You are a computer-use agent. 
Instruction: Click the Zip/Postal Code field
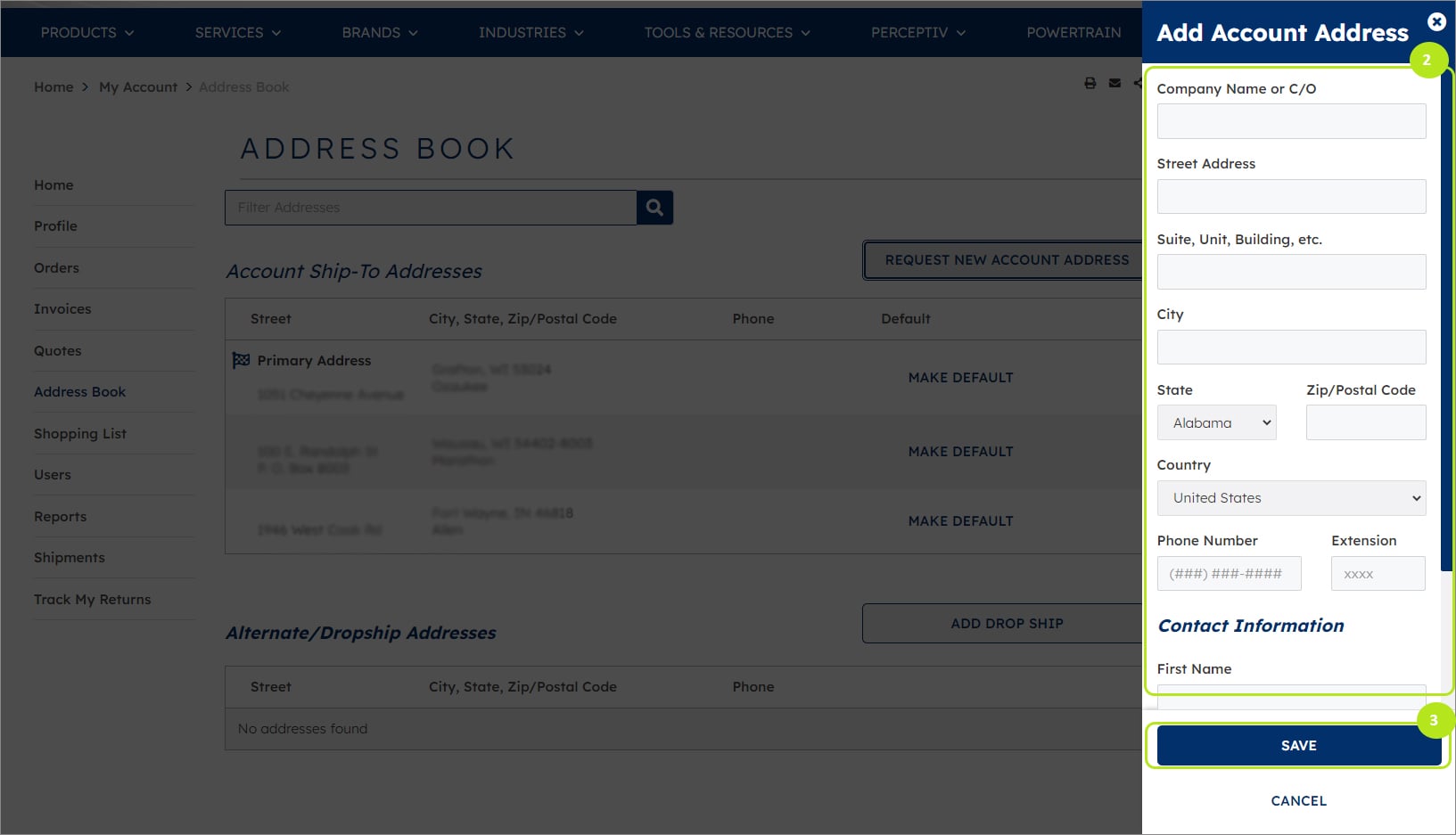pyautogui.click(x=1366, y=422)
